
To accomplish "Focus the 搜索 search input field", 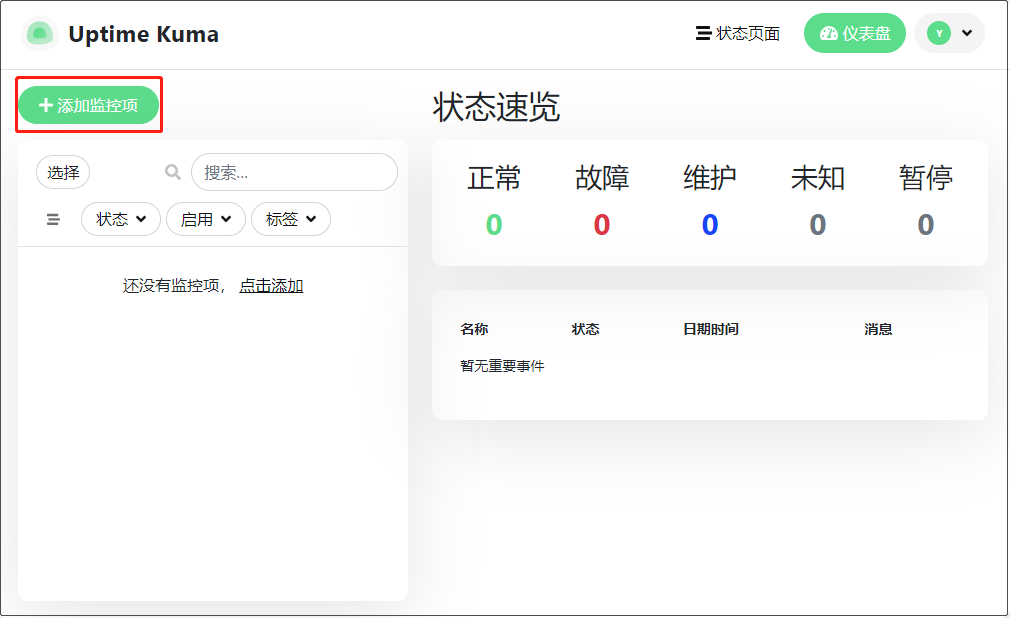I will (294, 172).
